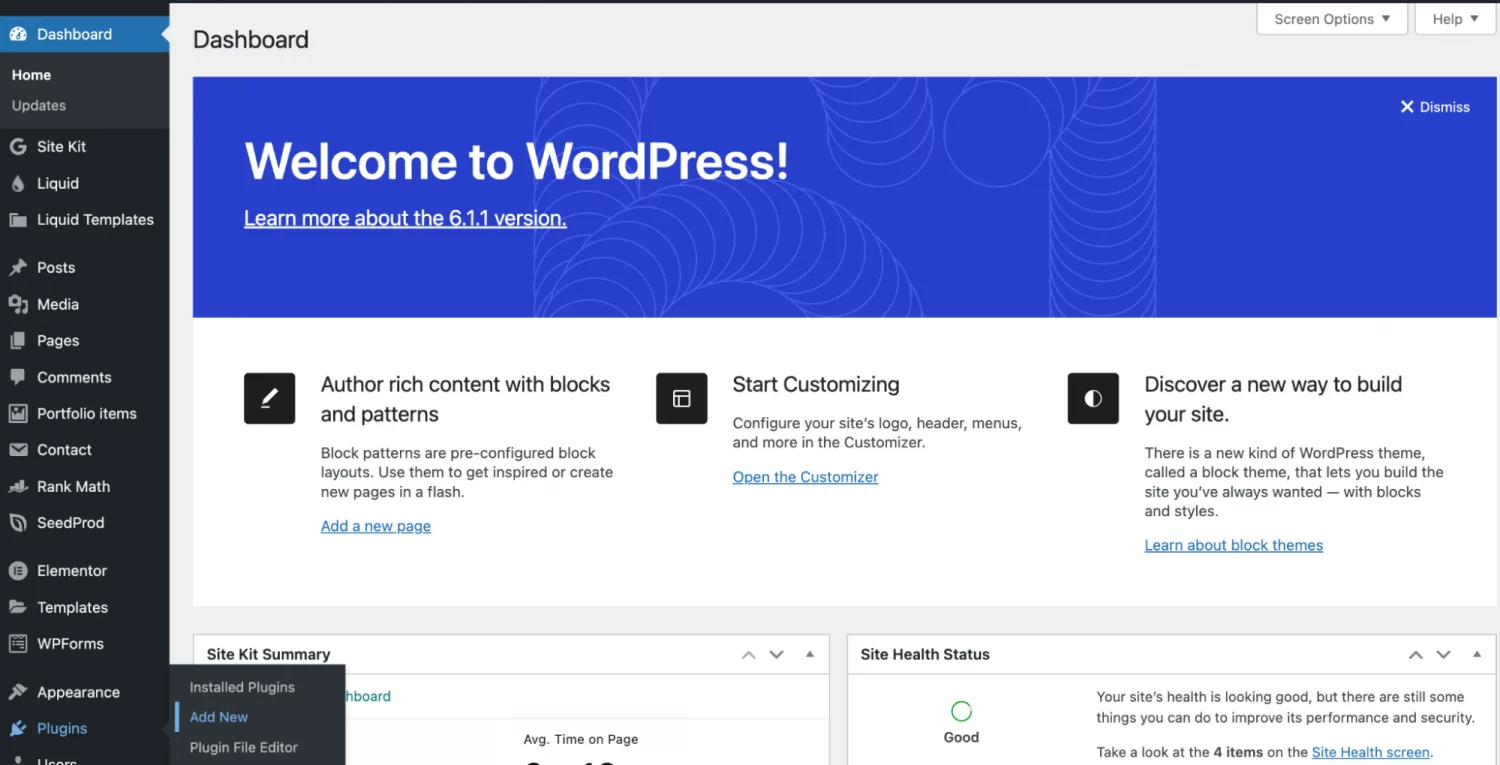Click the Site Kit Summary heading
Image resolution: width=1500 pixels, height=765 pixels.
[268, 654]
